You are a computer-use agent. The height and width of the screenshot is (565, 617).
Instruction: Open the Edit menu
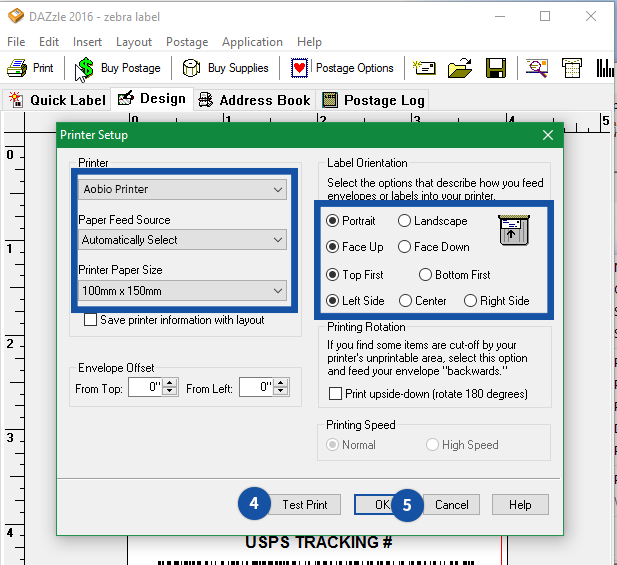click(49, 42)
